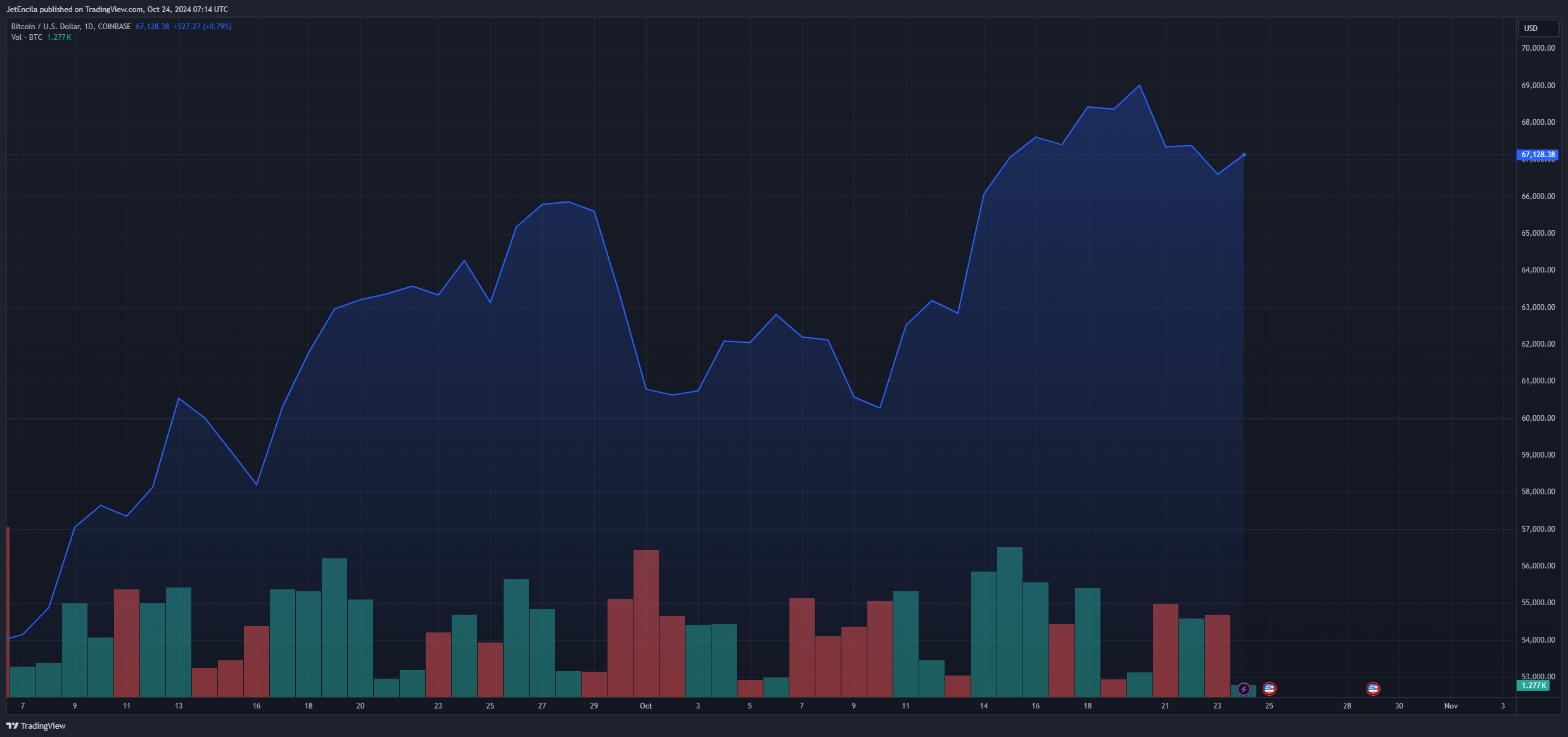This screenshot has height=737, width=1568.
Task: Click the blue 67,128.38 price axis label
Action: point(1538,155)
